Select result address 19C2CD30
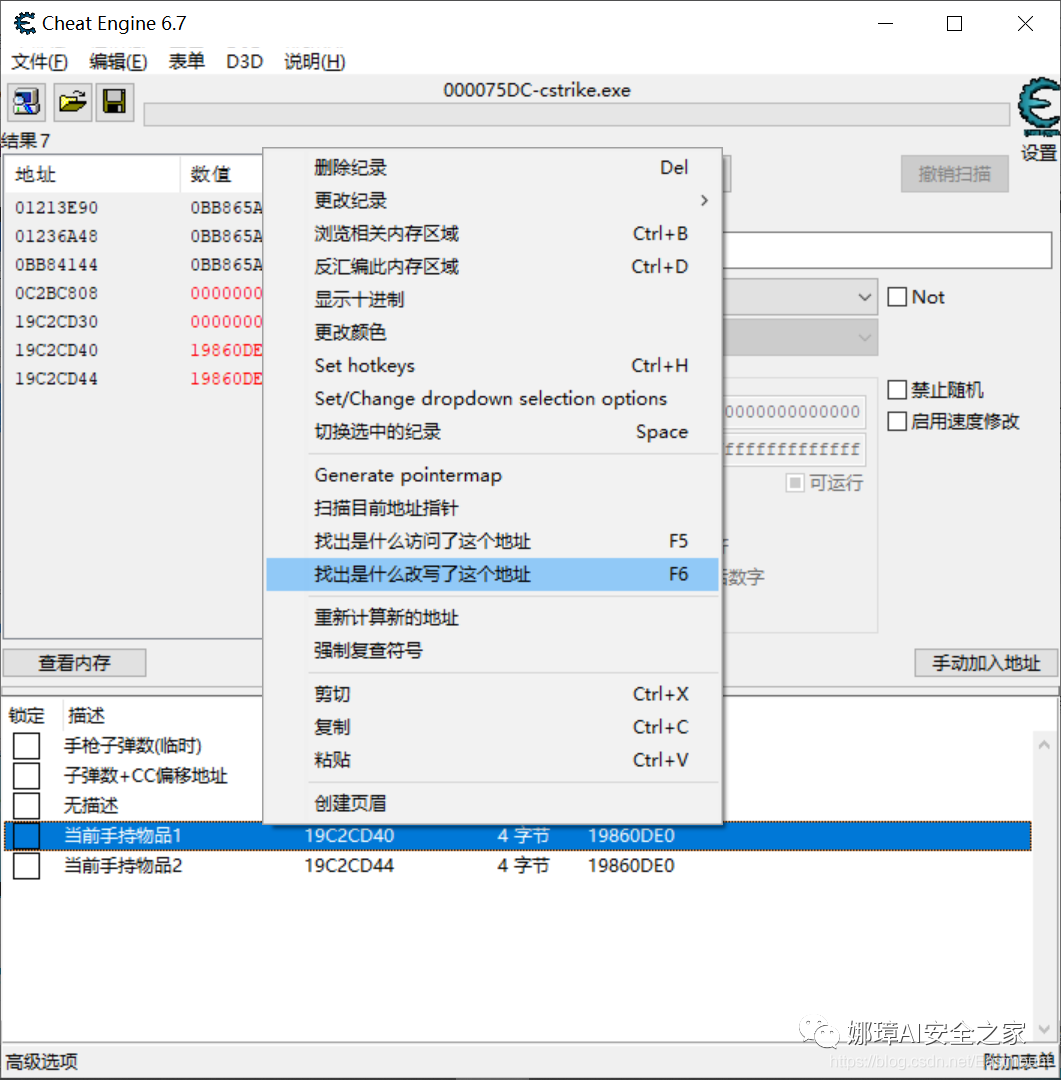 click(56, 322)
